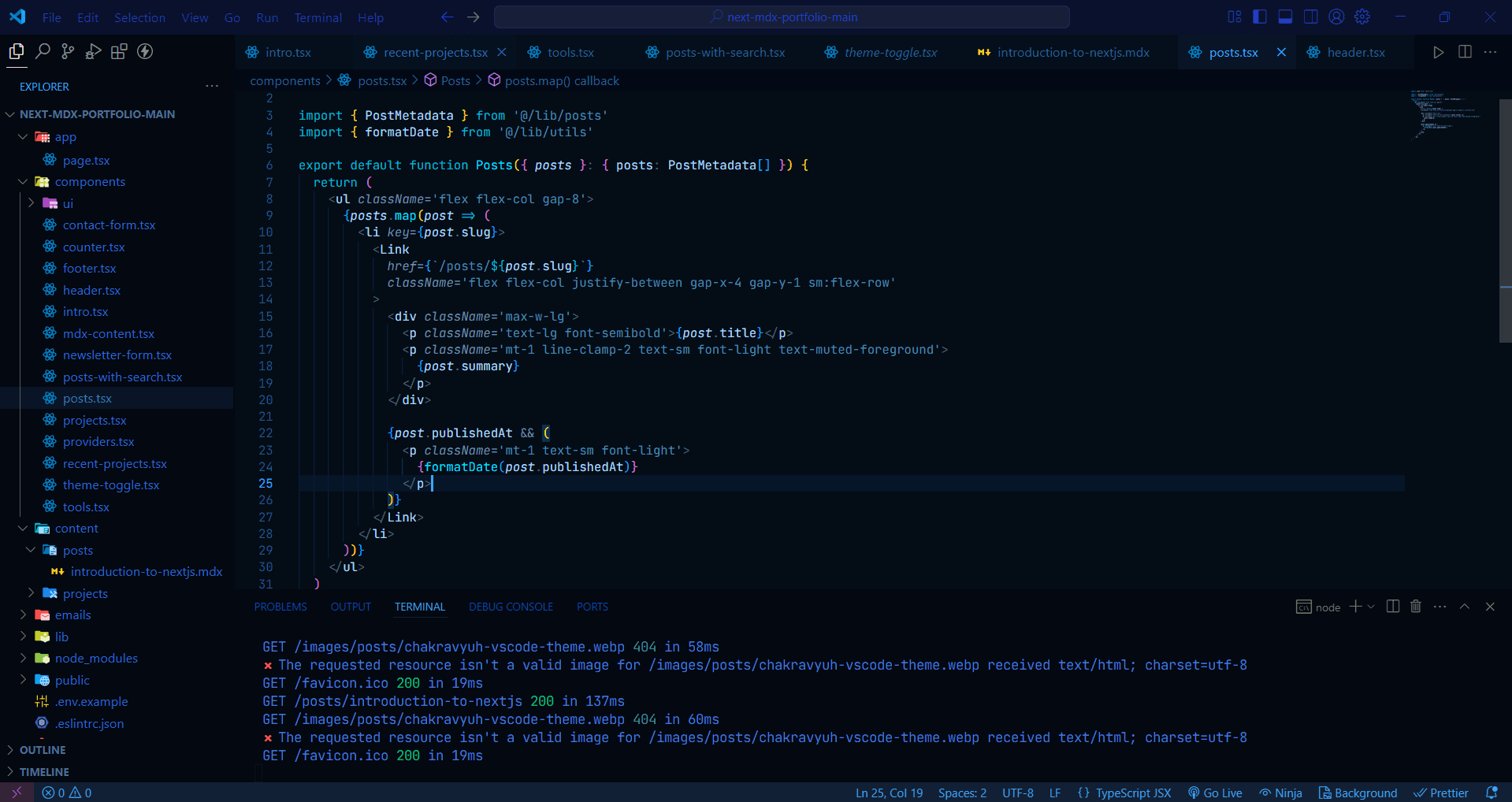Change encoding via UTF-8
1512x802 pixels.
coord(1017,793)
